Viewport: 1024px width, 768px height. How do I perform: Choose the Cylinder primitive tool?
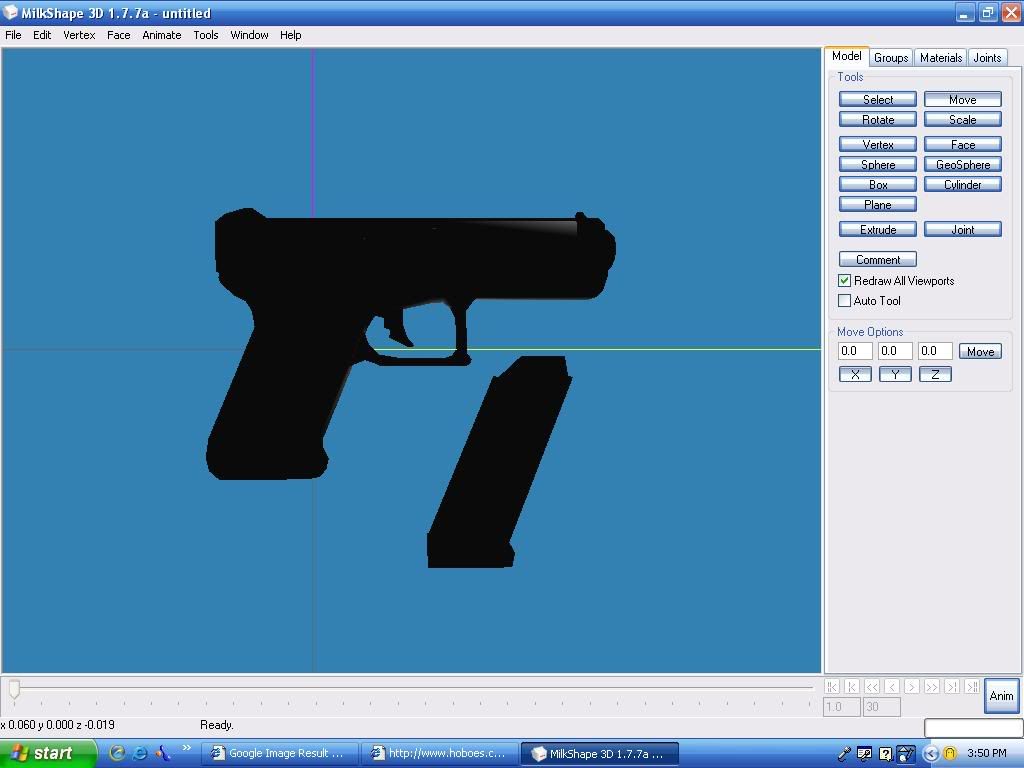[x=963, y=185]
